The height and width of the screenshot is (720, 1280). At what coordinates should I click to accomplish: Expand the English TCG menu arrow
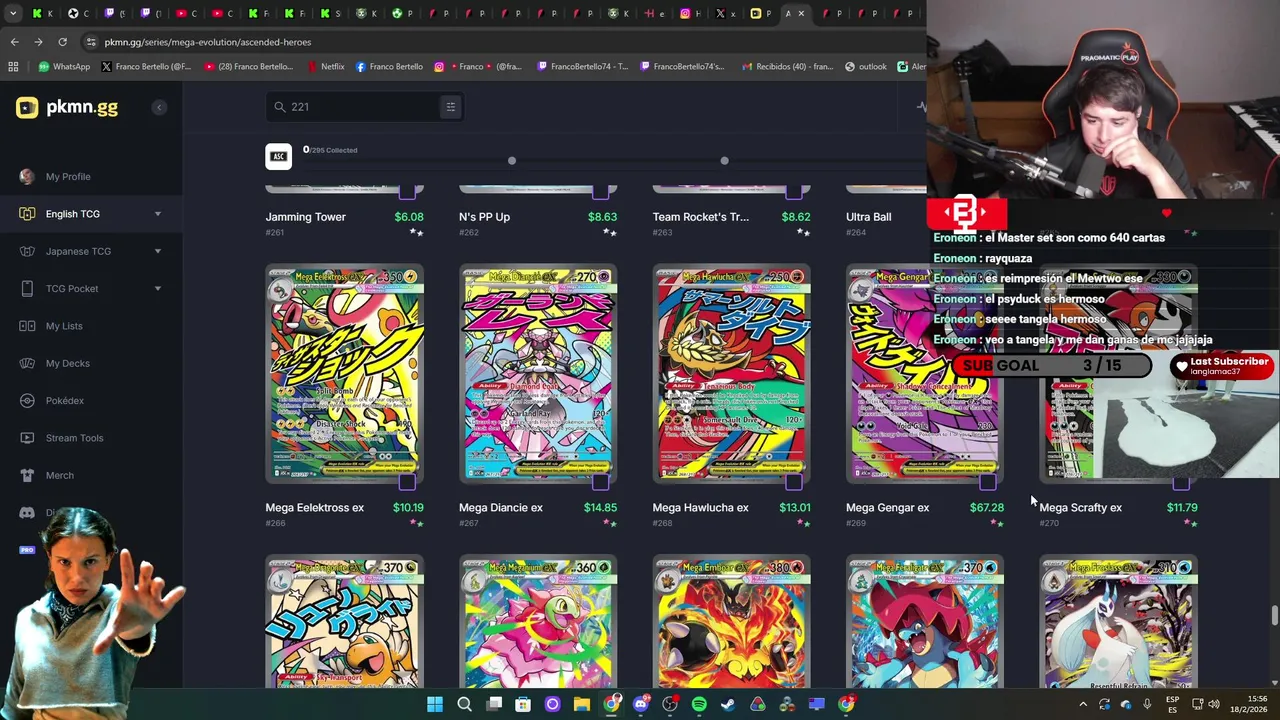click(157, 214)
